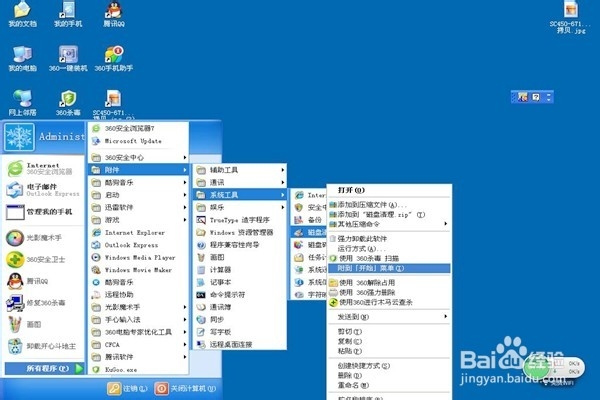Image resolution: width=600 pixels, height=400 pixels.
Task: Choose 使用 360杀毒 扫描 context entry
Action: coord(389,258)
